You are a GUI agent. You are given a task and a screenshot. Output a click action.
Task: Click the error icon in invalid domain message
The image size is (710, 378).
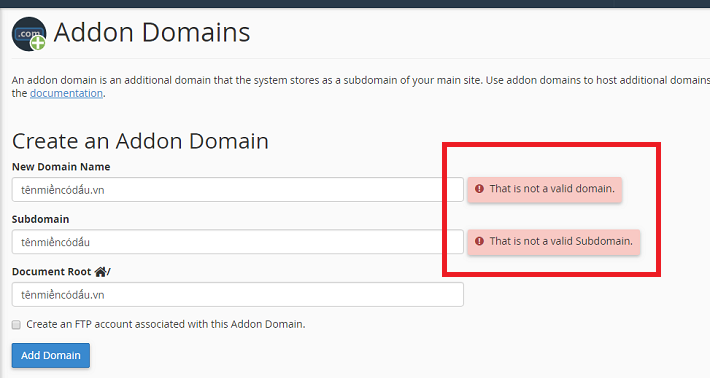point(479,189)
